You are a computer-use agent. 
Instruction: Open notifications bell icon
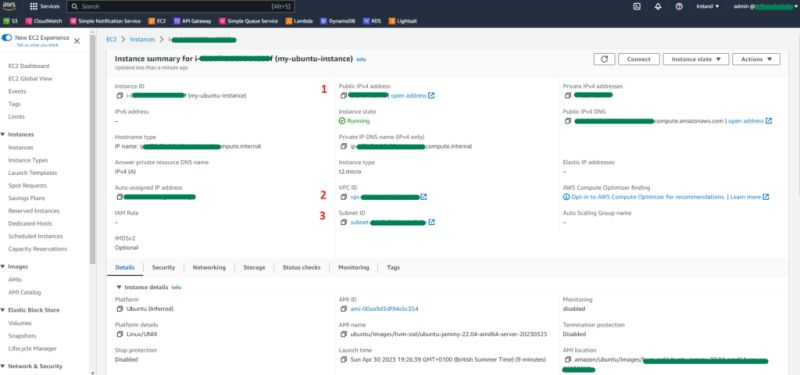click(x=658, y=7)
